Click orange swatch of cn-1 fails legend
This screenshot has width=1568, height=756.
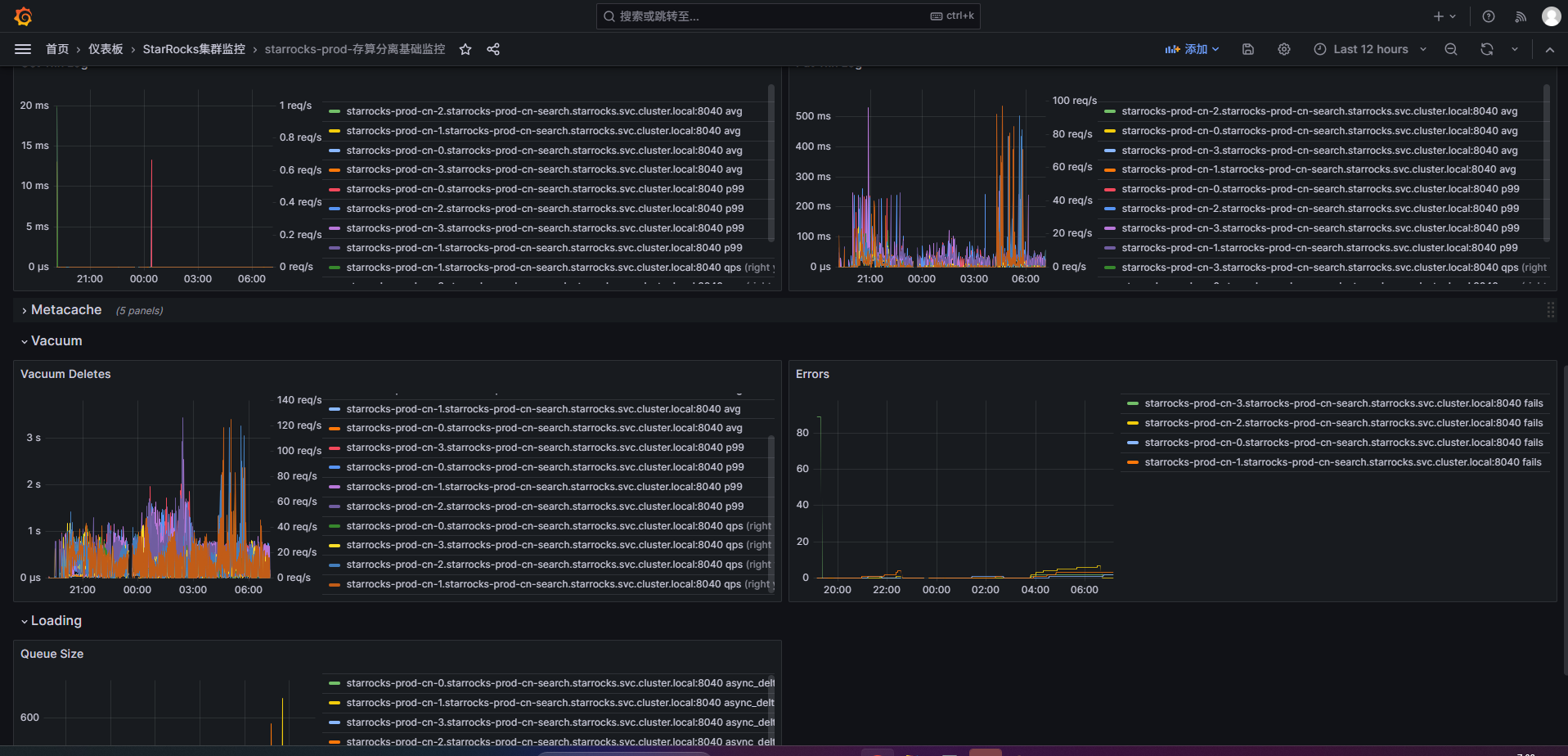click(1133, 462)
